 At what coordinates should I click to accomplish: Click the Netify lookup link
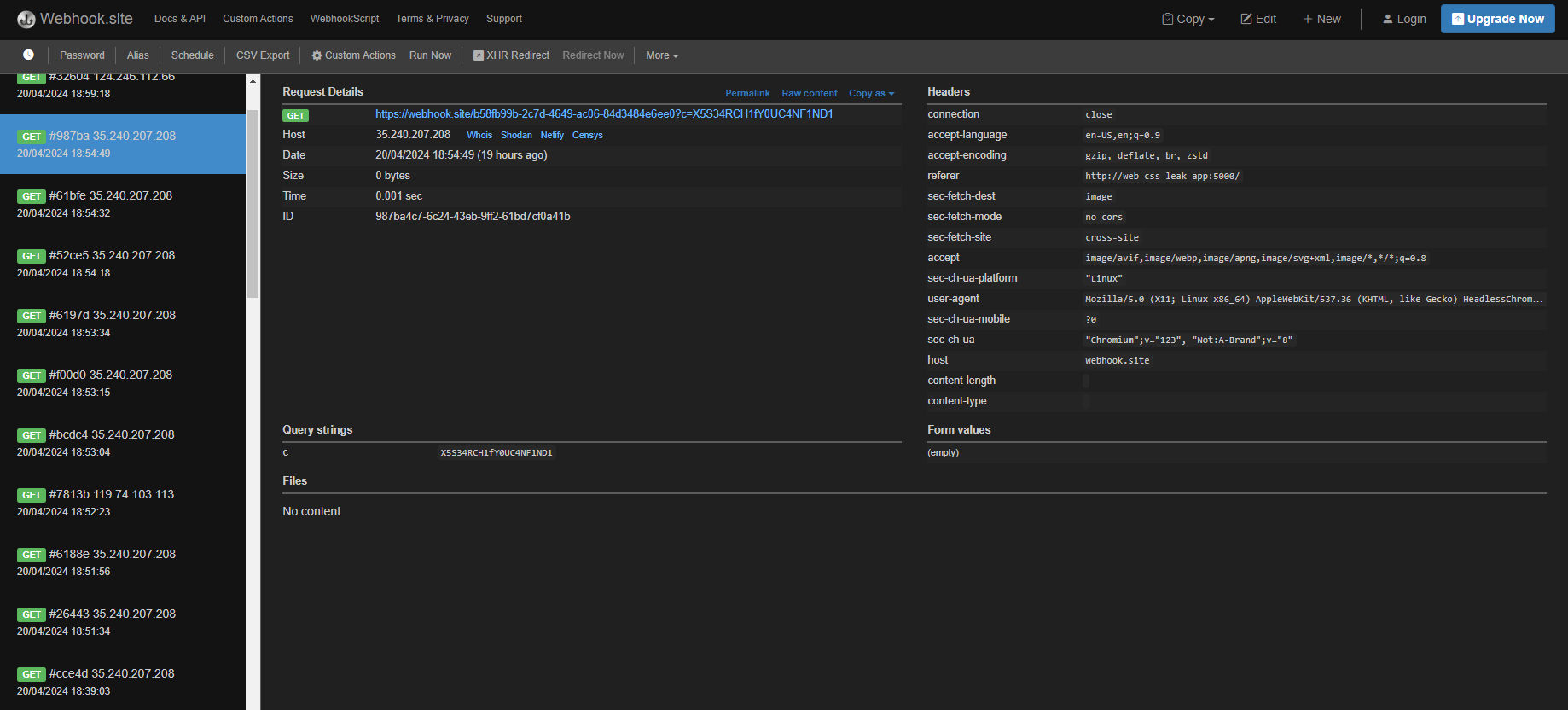[552, 135]
